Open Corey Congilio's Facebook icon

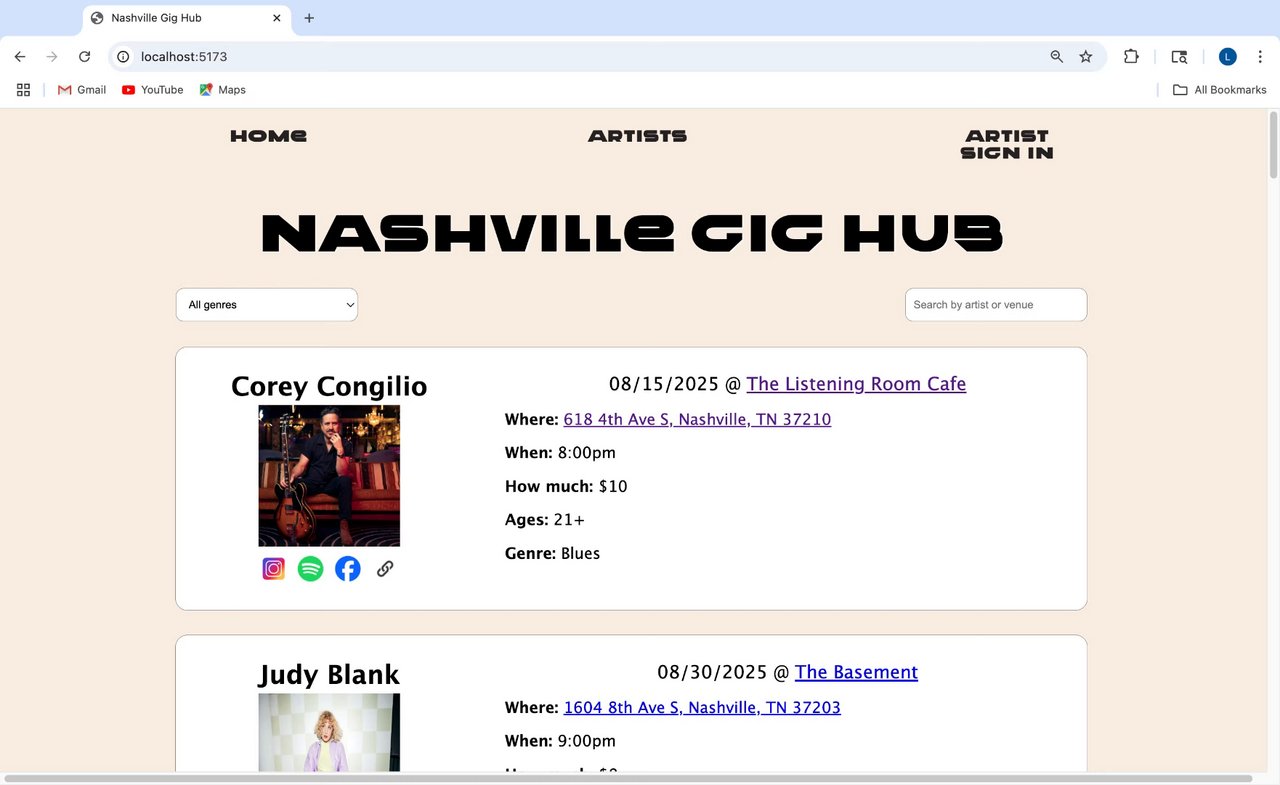click(x=348, y=569)
